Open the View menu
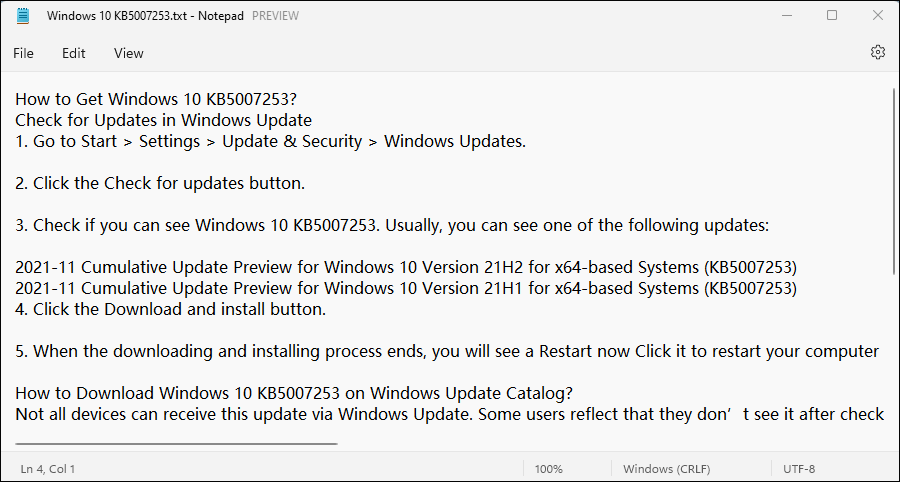Viewport: 900px width, 482px height. [x=128, y=53]
